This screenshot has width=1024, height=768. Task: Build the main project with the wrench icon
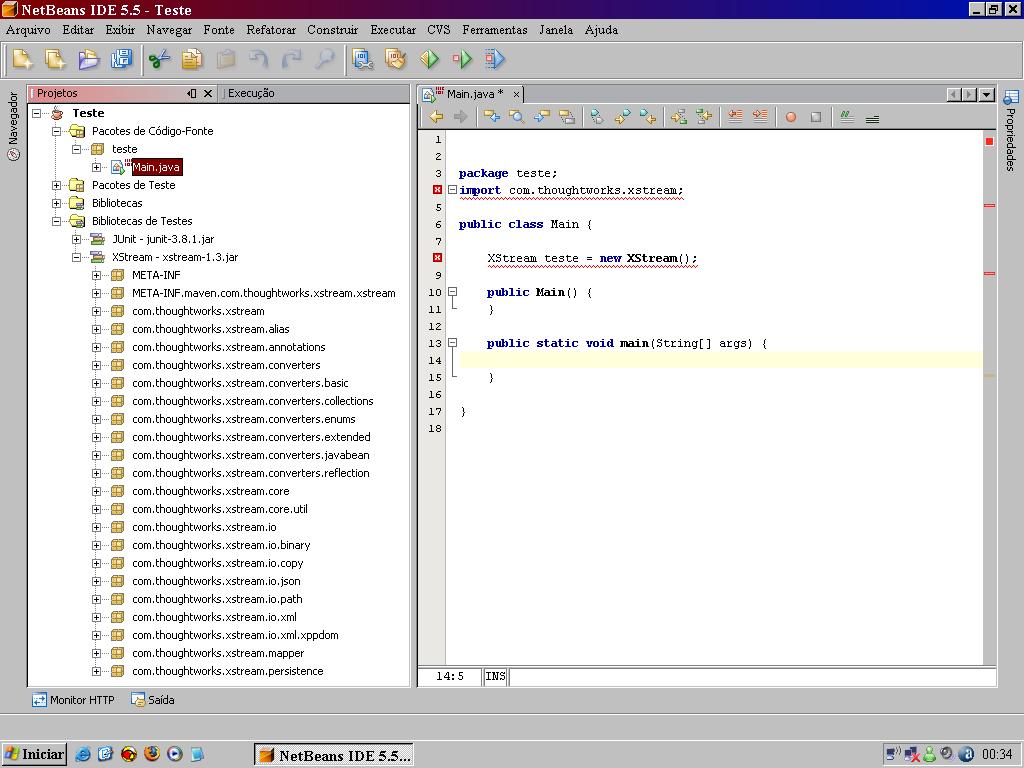pos(362,59)
